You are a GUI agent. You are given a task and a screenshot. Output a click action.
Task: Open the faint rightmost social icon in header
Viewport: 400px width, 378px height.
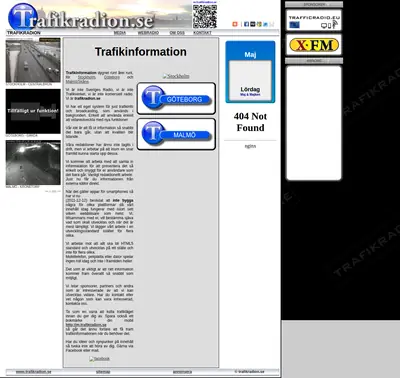pyautogui.click(x=271, y=24)
